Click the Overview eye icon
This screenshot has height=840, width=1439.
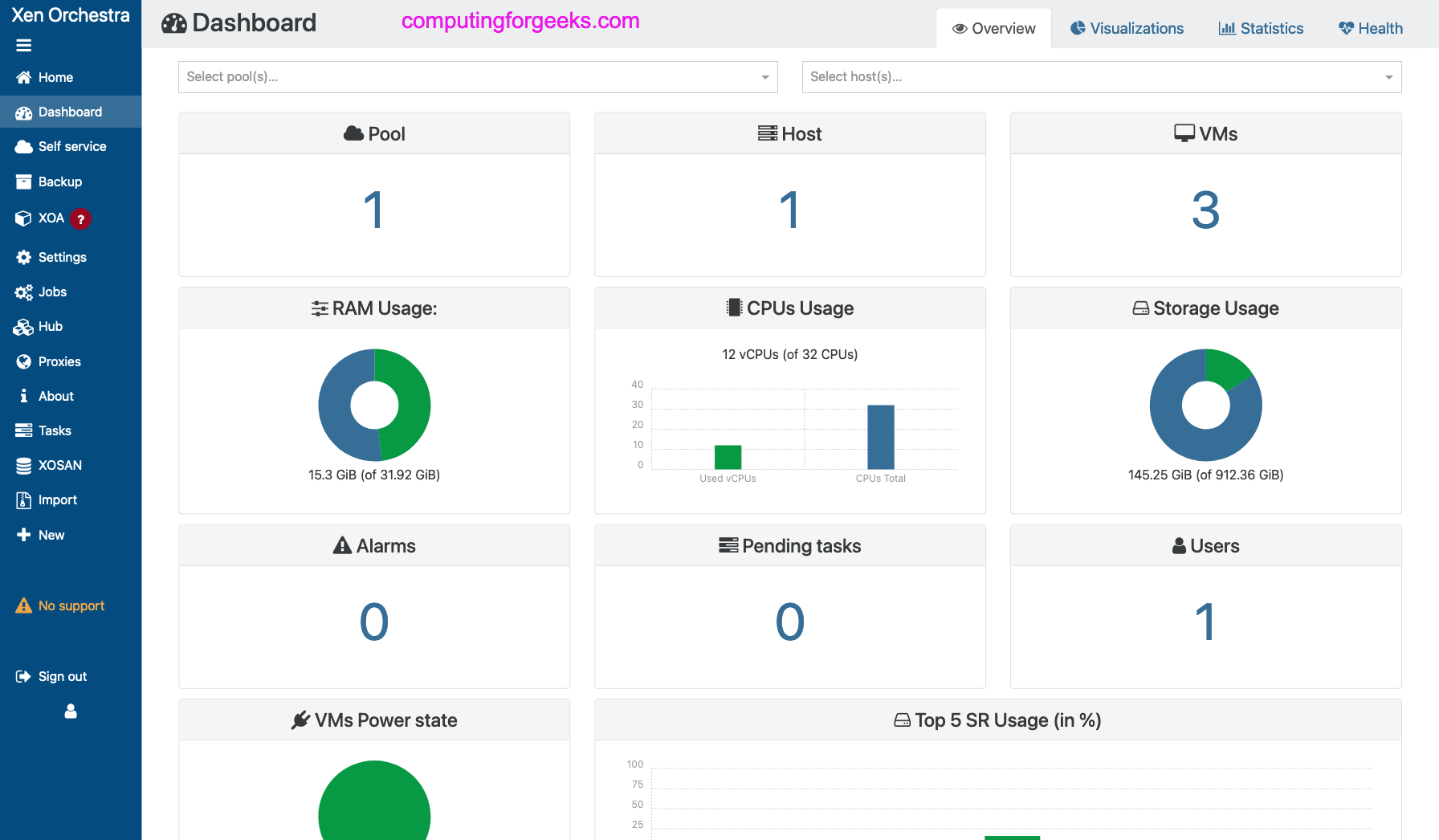click(960, 29)
